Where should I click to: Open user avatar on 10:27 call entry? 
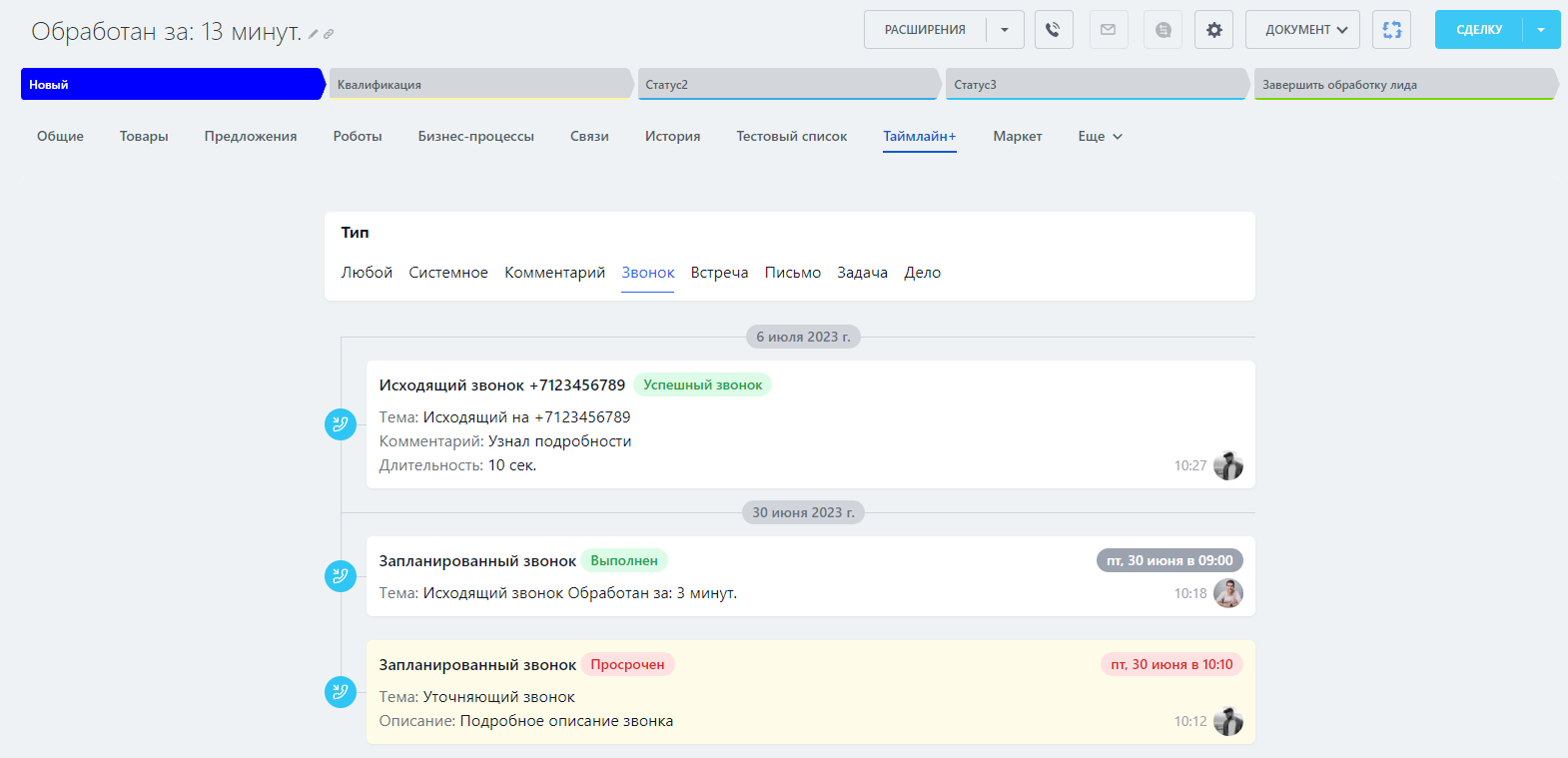click(1228, 465)
